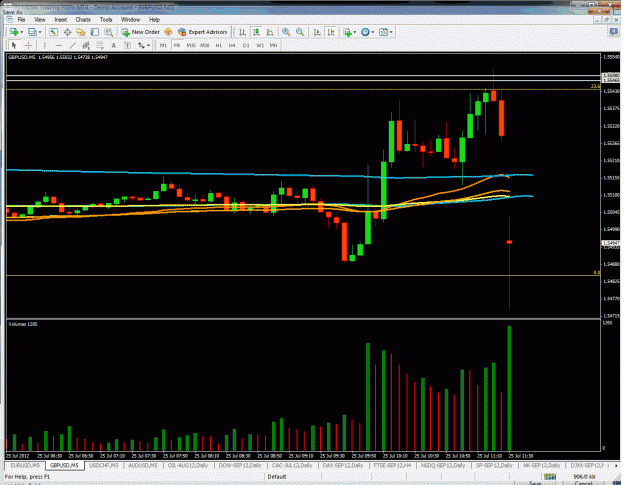The image size is (625, 485).
Task: Open the Tools menu
Action: (x=106, y=20)
